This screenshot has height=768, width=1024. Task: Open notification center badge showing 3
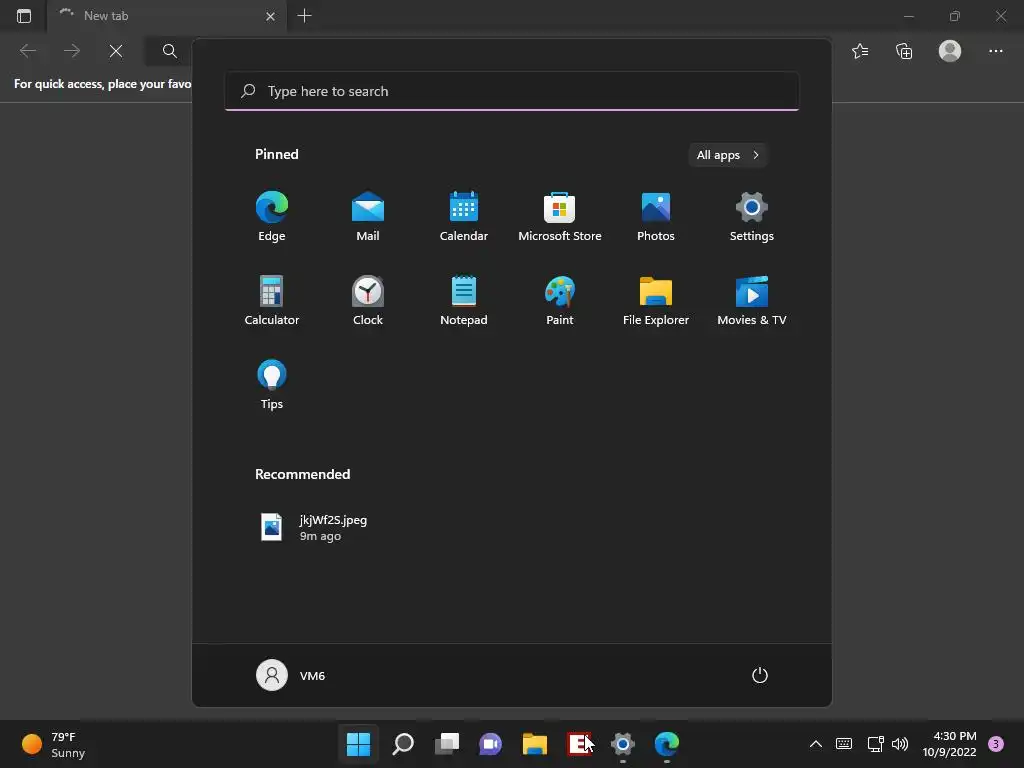point(996,744)
